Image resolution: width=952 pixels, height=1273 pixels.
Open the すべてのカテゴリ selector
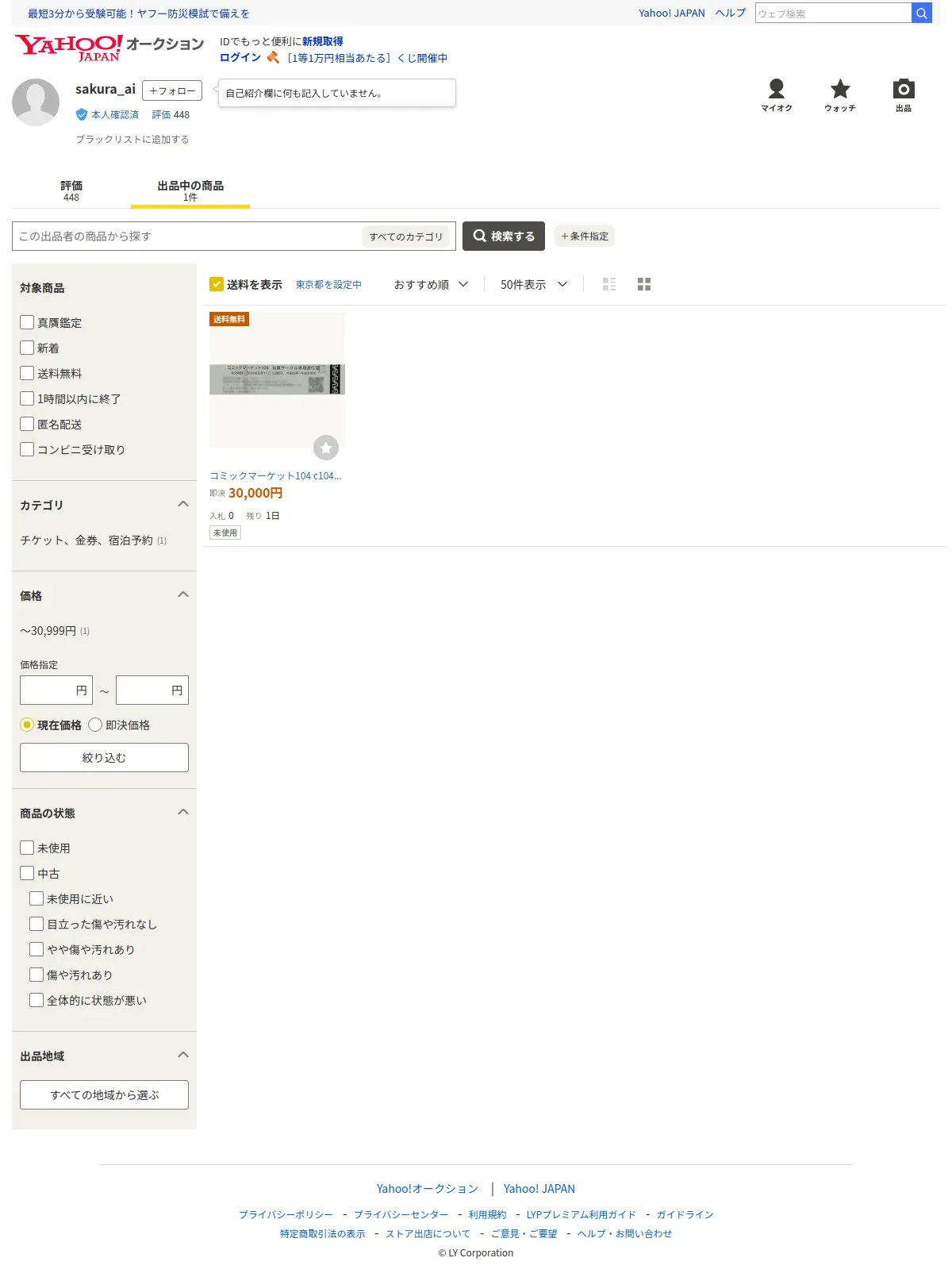coord(405,237)
